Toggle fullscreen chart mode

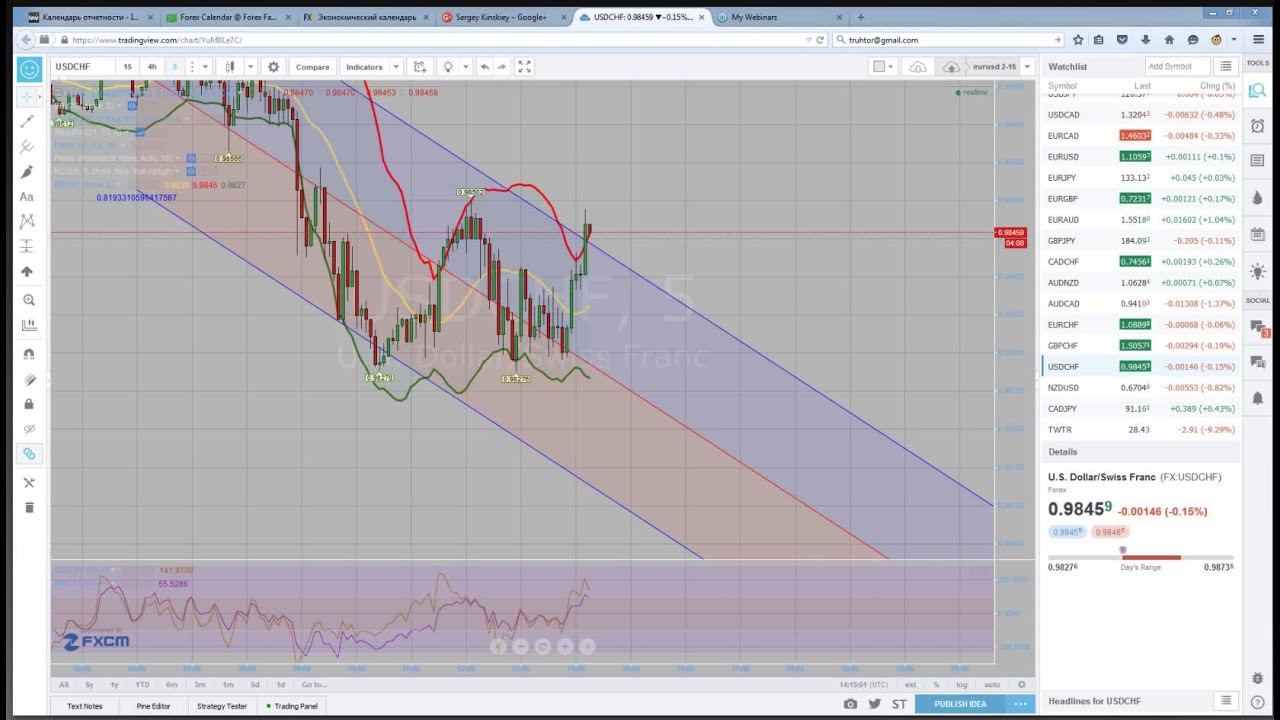(x=524, y=67)
